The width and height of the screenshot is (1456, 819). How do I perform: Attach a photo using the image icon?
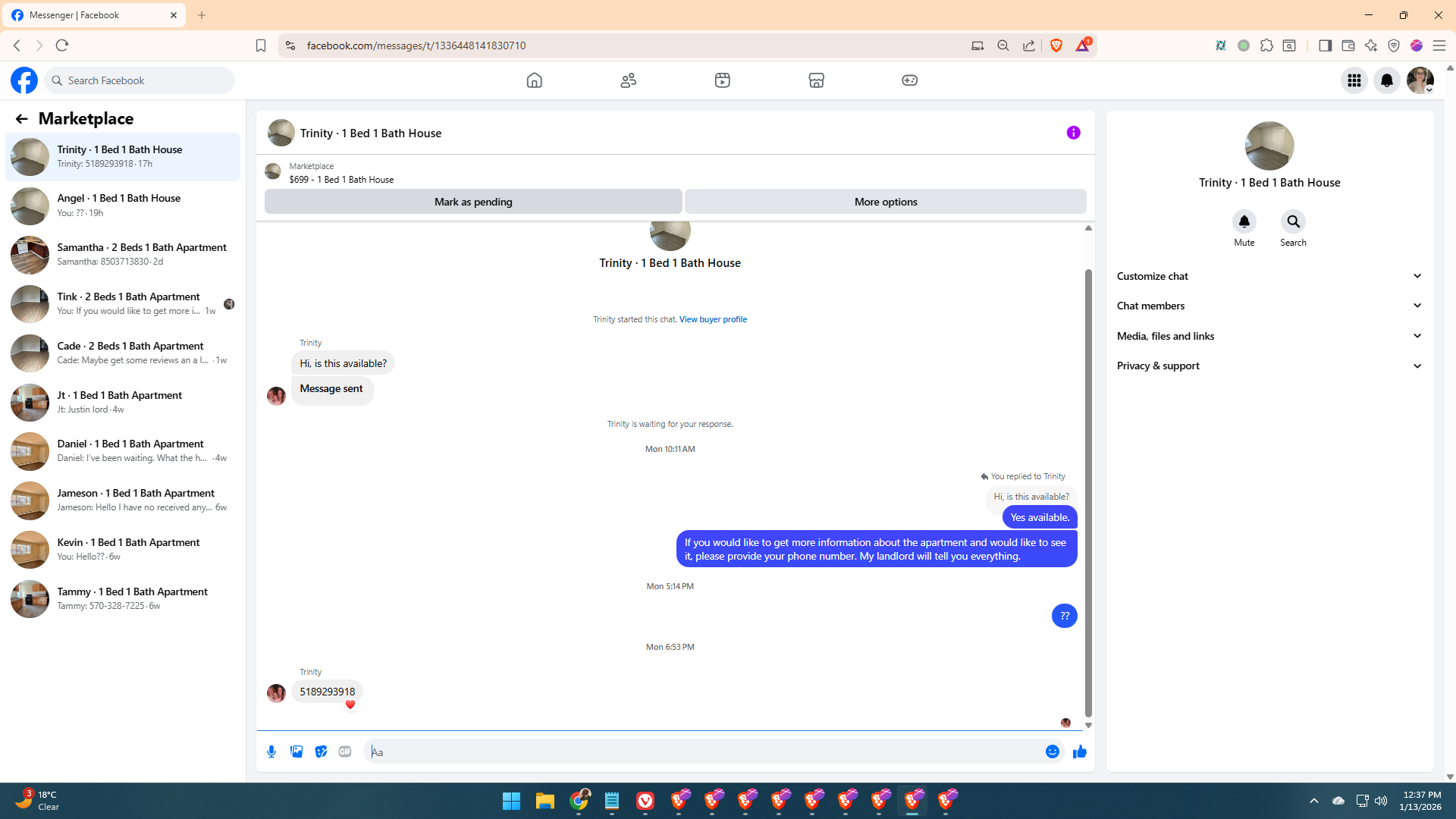(x=297, y=752)
